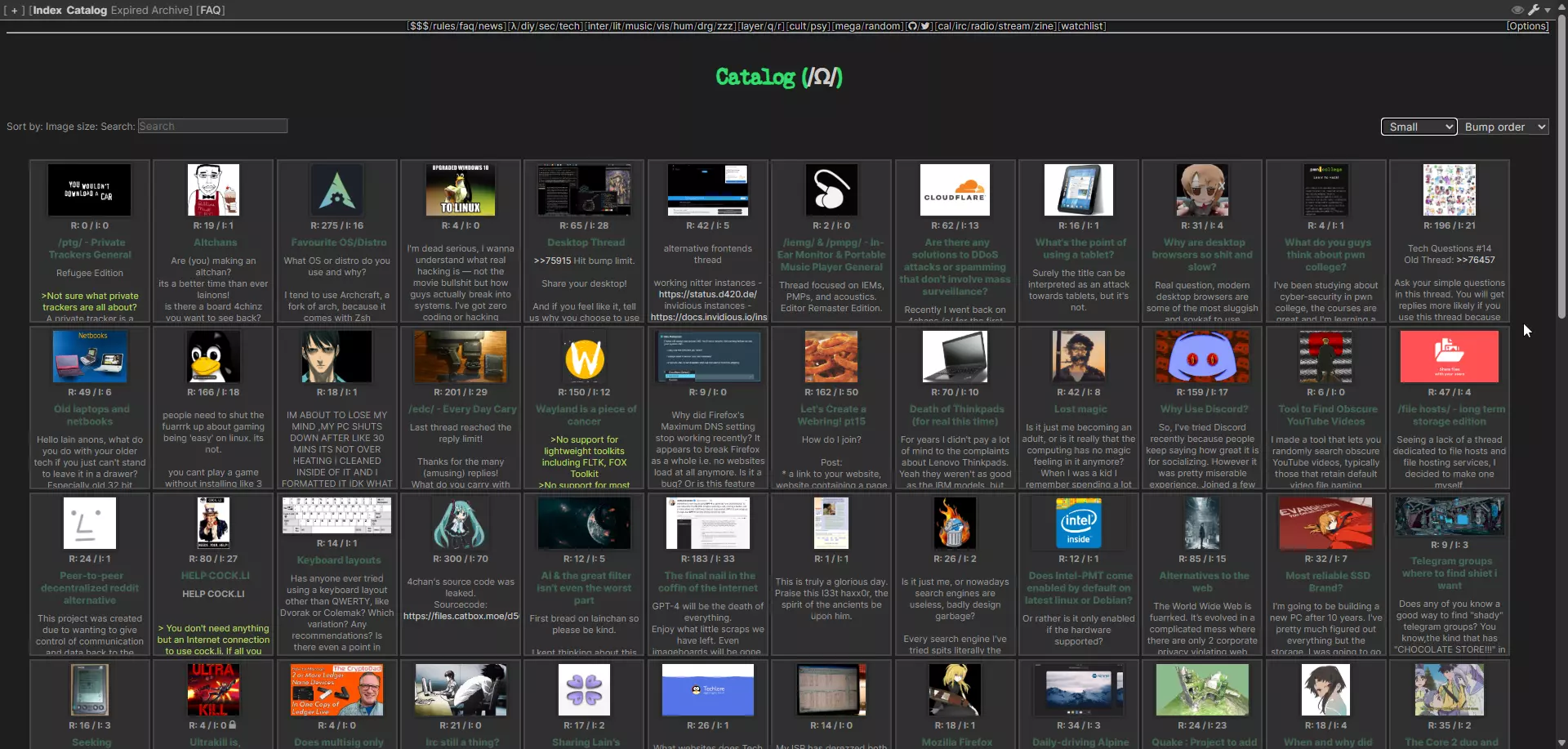The height and width of the screenshot is (749, 1568).
Task: Go to the Index page
Action: 47,11
